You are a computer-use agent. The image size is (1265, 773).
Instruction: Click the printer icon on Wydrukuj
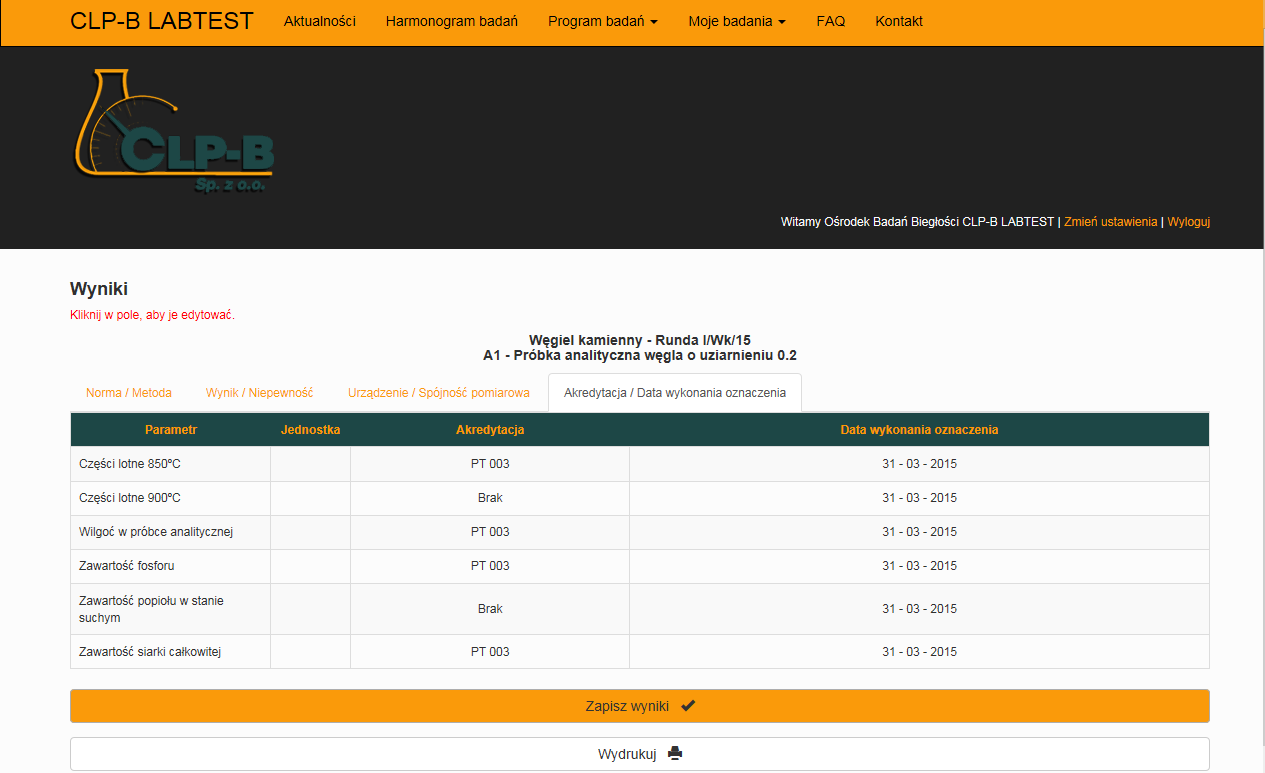[675, 754]
